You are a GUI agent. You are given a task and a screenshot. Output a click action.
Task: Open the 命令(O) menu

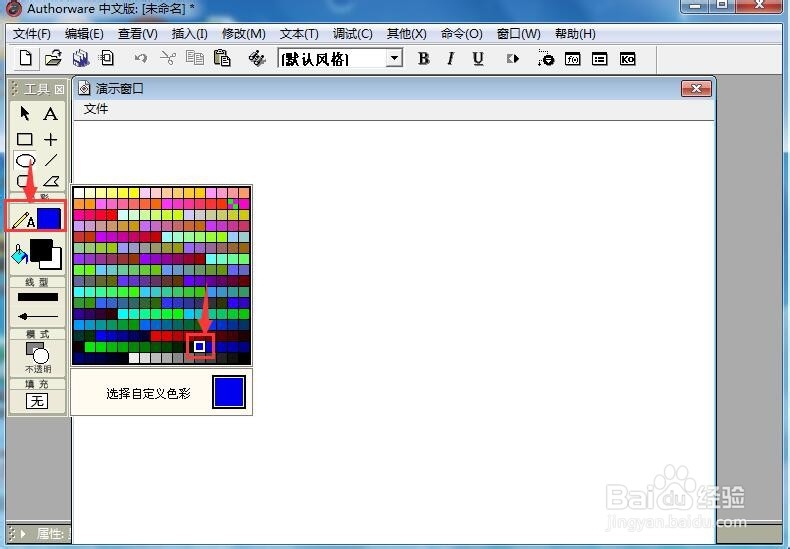point(462,34)
